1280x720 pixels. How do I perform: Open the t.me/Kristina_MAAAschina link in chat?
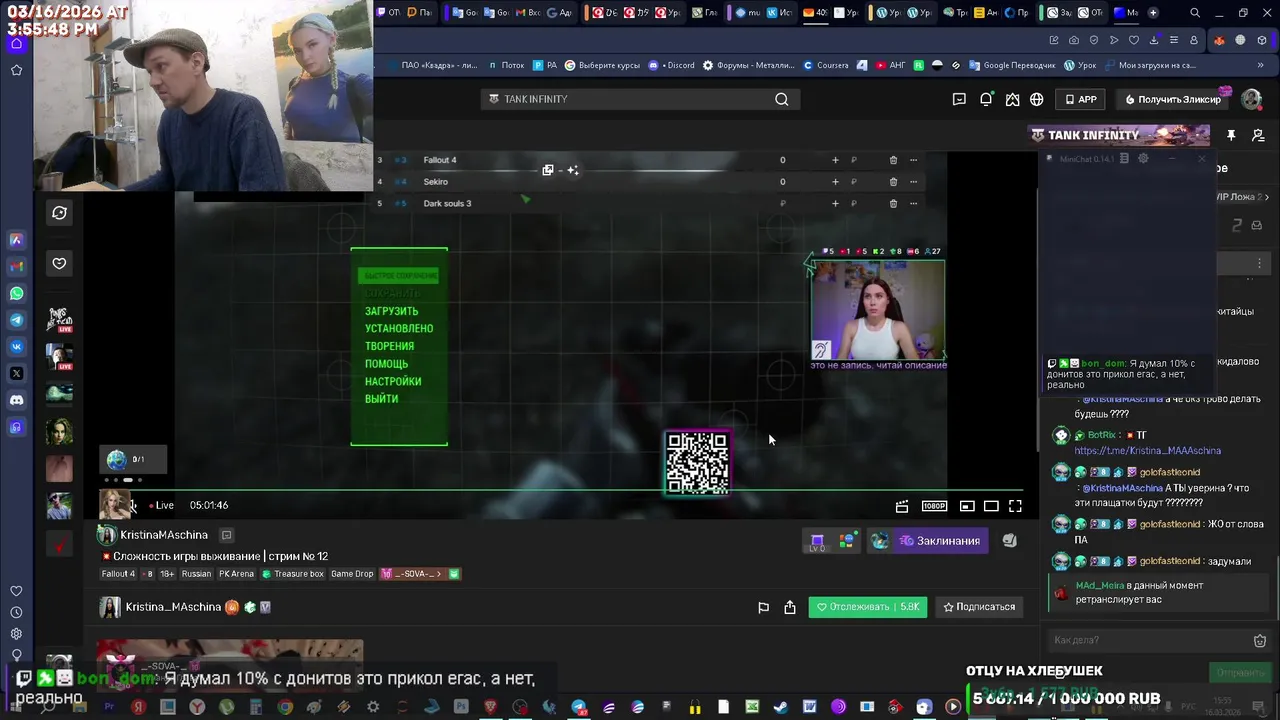(x=1147, y=451)
